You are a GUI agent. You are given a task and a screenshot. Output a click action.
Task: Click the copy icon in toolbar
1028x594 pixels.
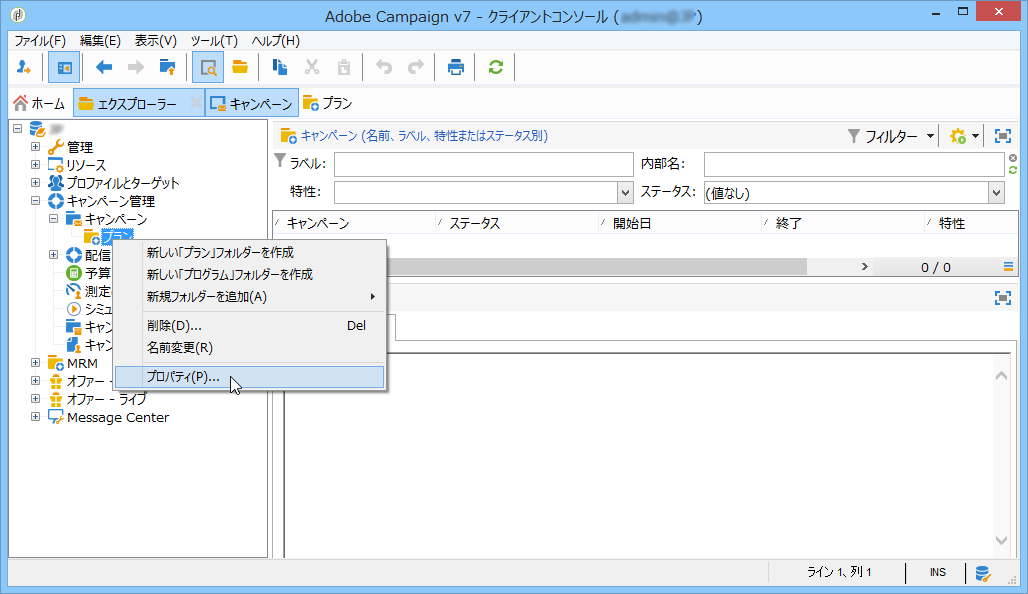tap(280, 67)
